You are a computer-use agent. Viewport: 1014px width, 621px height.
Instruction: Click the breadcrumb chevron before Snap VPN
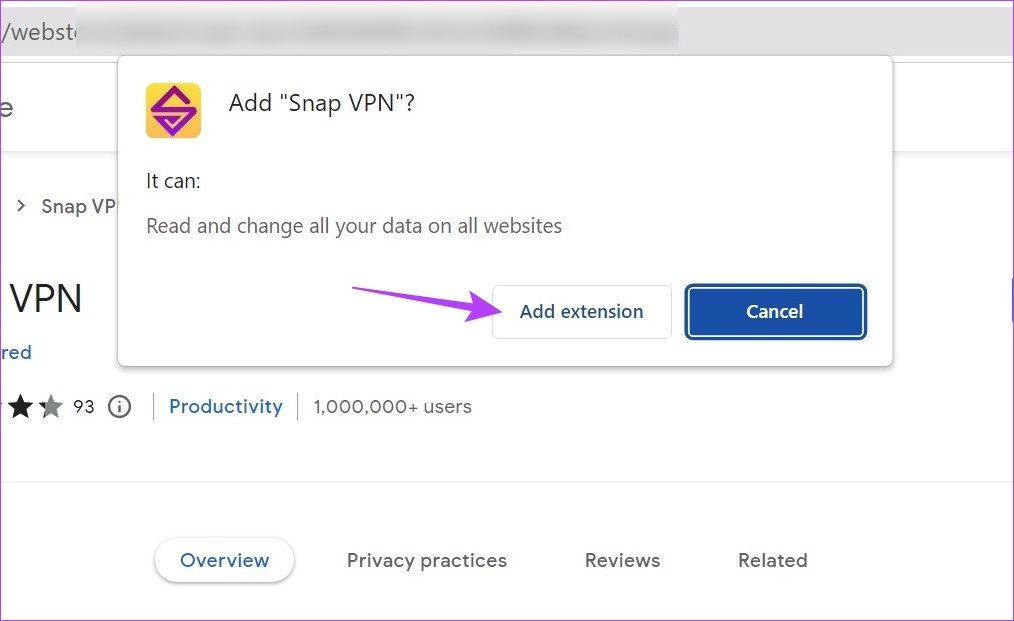[19, 206]
